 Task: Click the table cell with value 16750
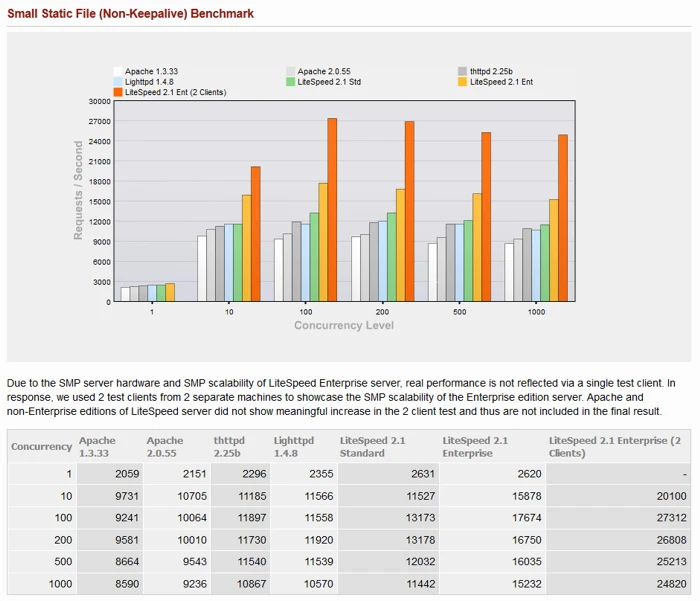click(492, 540)
